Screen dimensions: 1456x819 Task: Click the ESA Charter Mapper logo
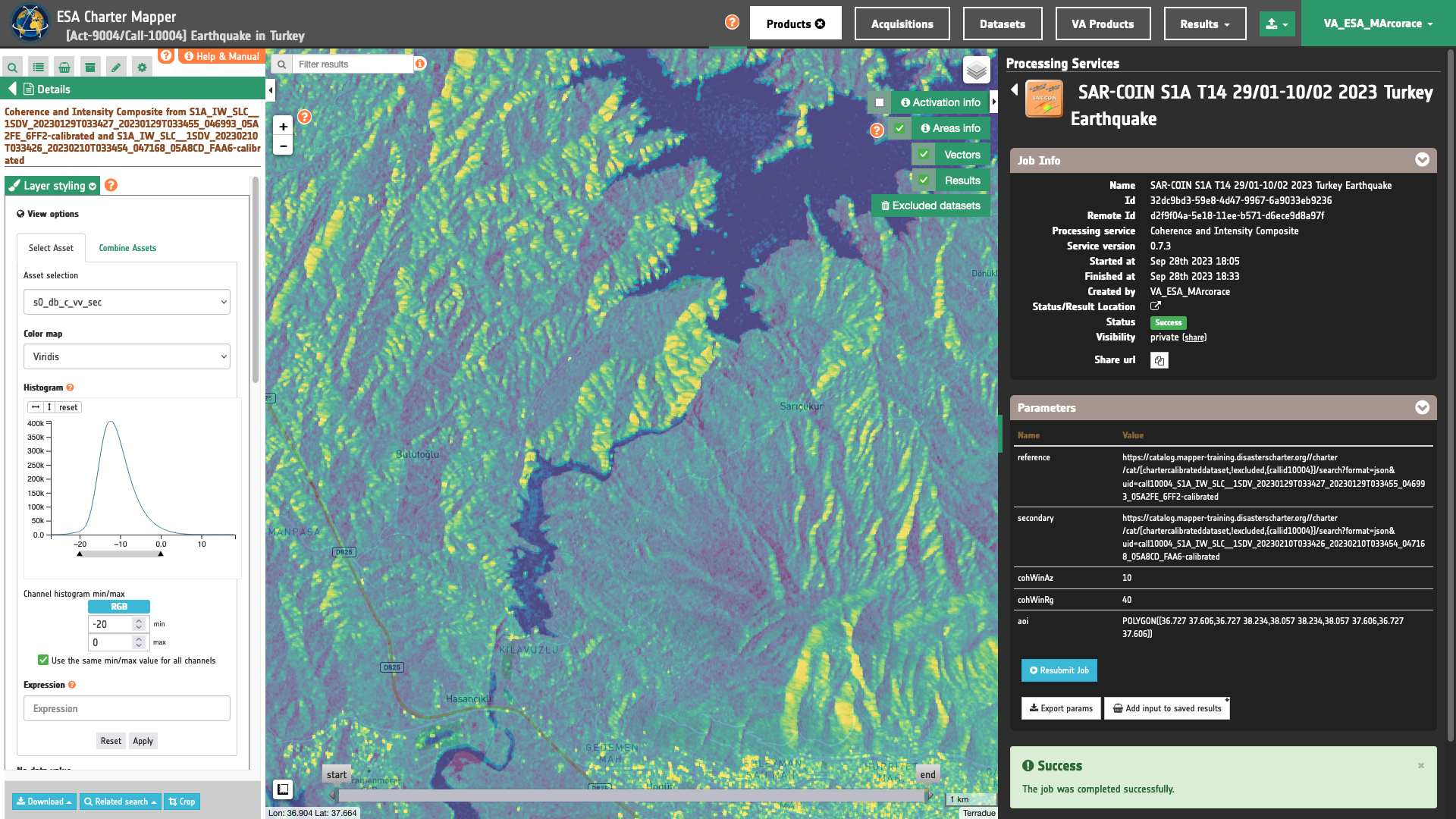pyautogui.click(x=30, y=23)
